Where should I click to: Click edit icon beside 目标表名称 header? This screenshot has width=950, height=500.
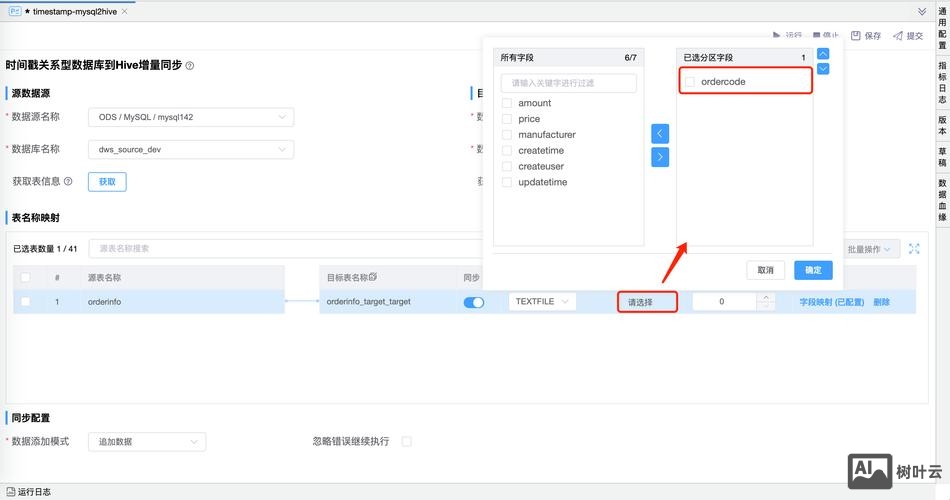[373, 277]
